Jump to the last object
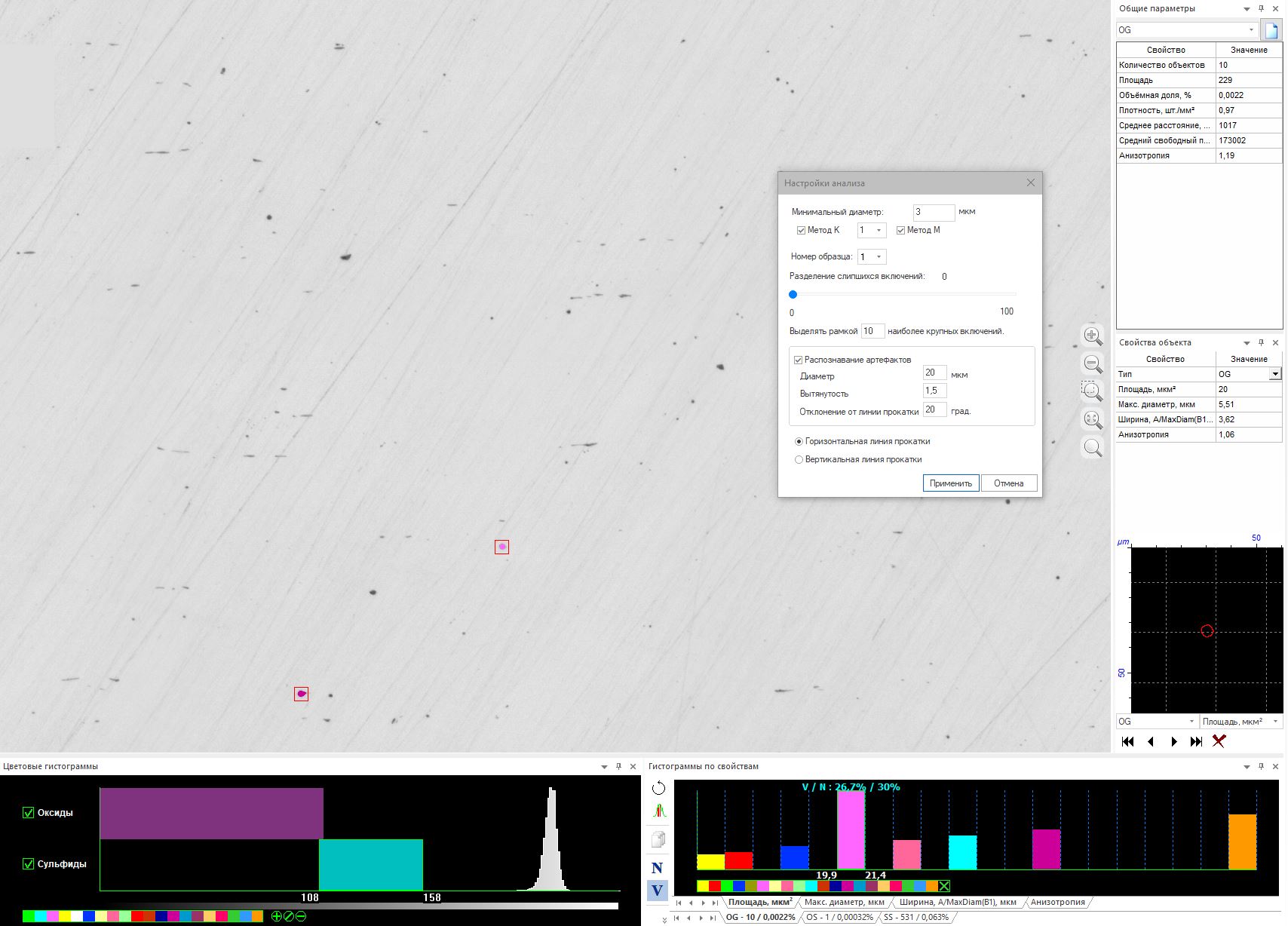This screenshot has height=926, width=1288. 1196,741
